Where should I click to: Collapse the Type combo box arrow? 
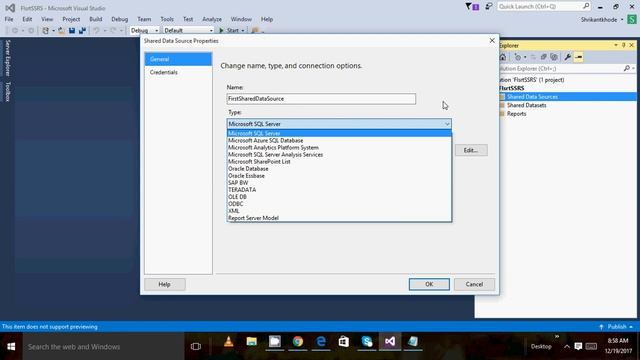[447, 124]
